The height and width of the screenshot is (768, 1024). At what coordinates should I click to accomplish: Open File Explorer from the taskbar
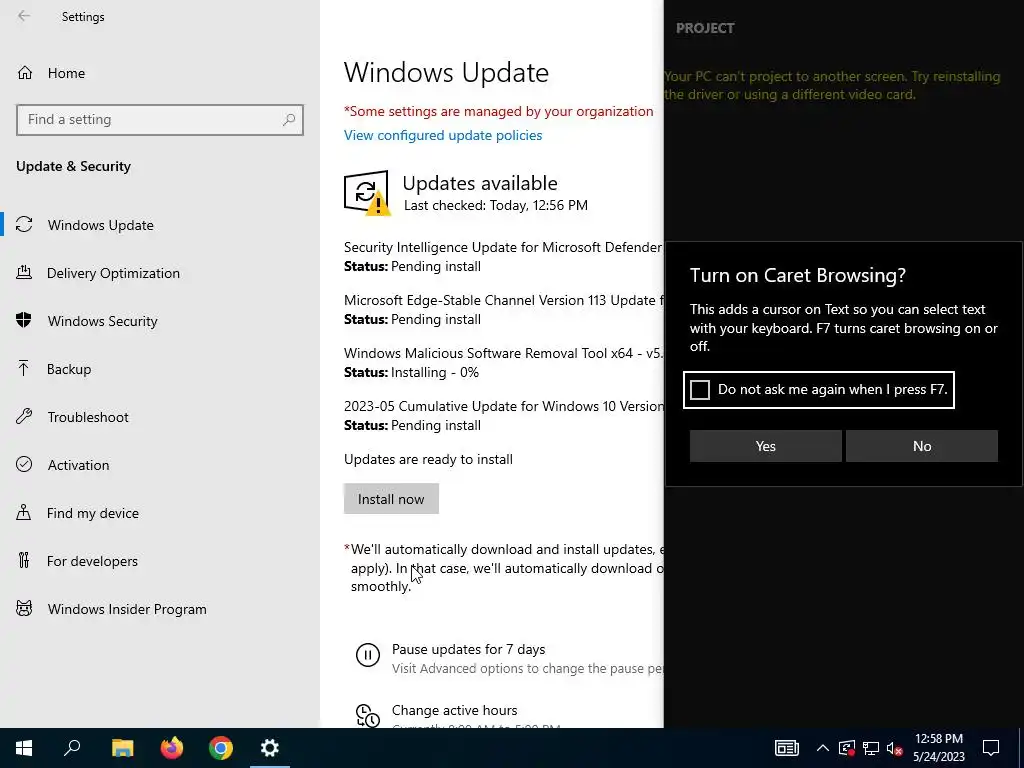122,748
